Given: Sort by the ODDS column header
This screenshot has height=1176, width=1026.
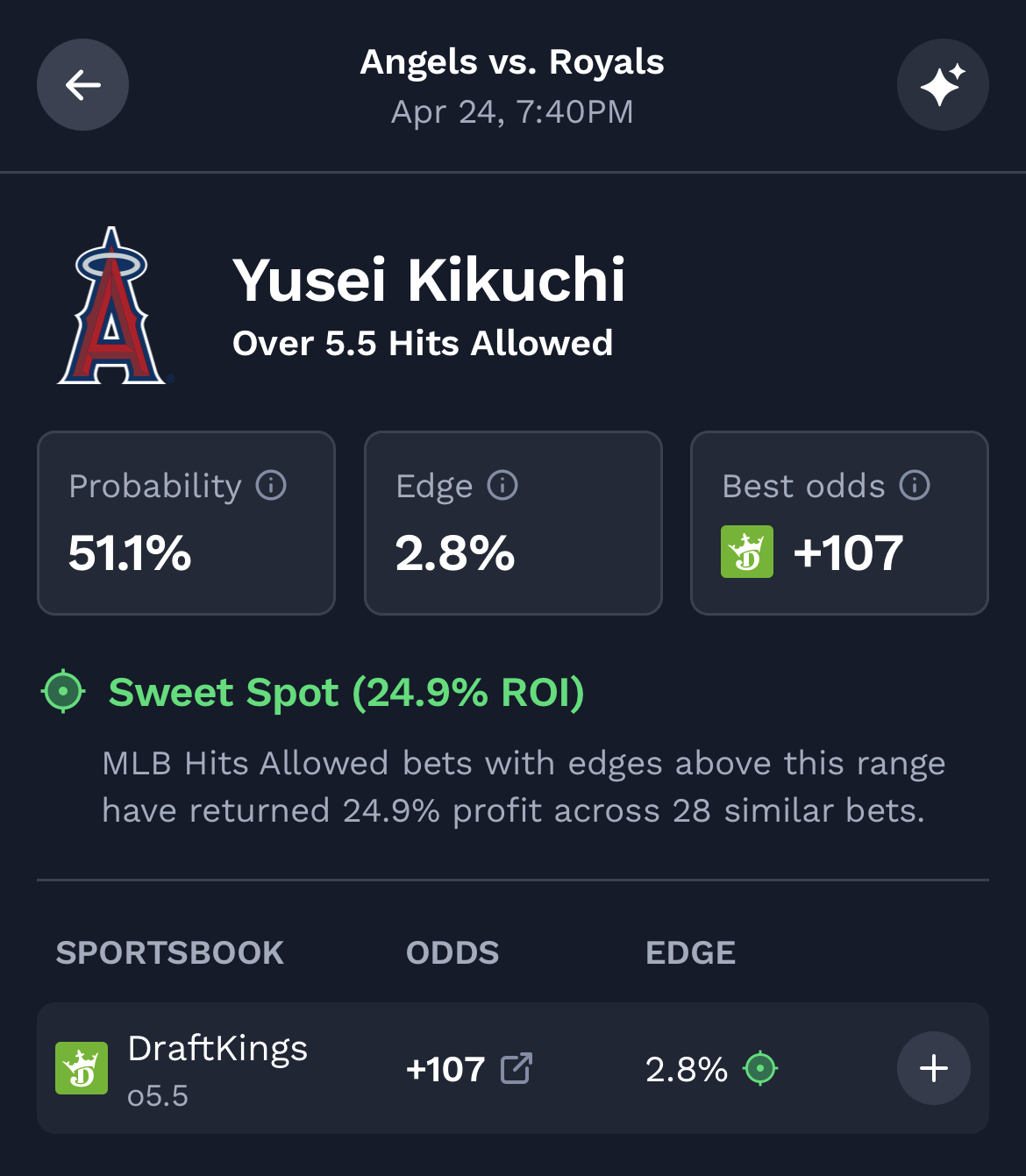Looking at the screenshot, I should coord(452,952).
